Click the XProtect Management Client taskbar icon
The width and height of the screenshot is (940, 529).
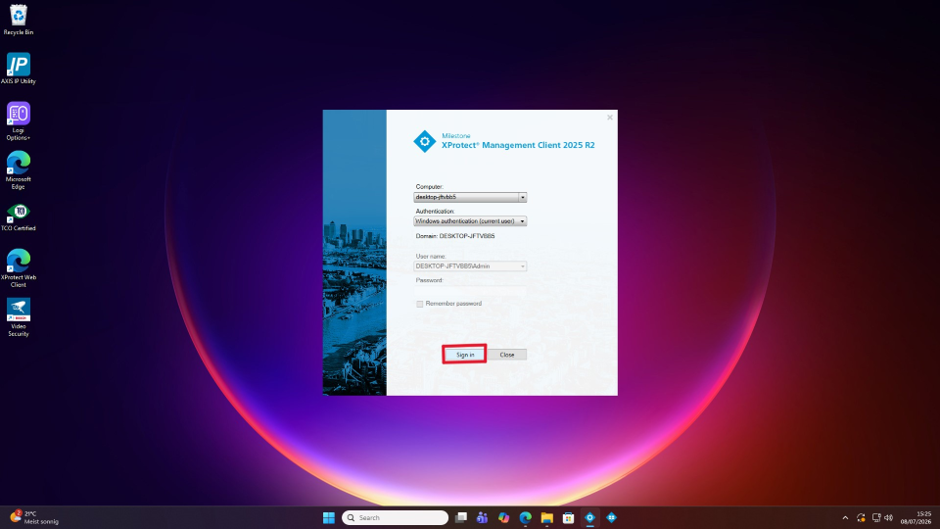(x=590, y=518)
